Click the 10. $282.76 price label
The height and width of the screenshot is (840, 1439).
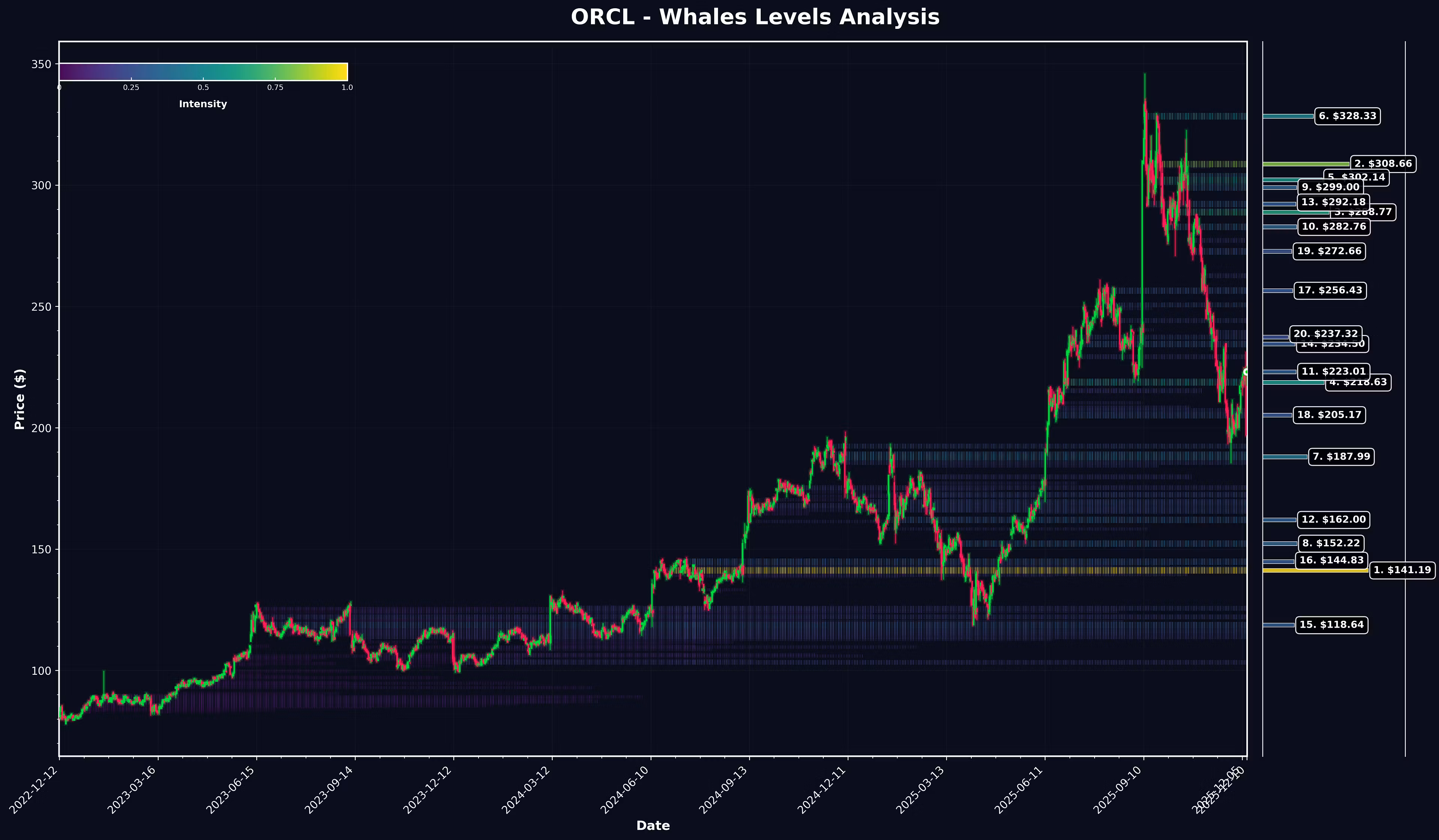pyautogui.click(x=1333, y=227)
